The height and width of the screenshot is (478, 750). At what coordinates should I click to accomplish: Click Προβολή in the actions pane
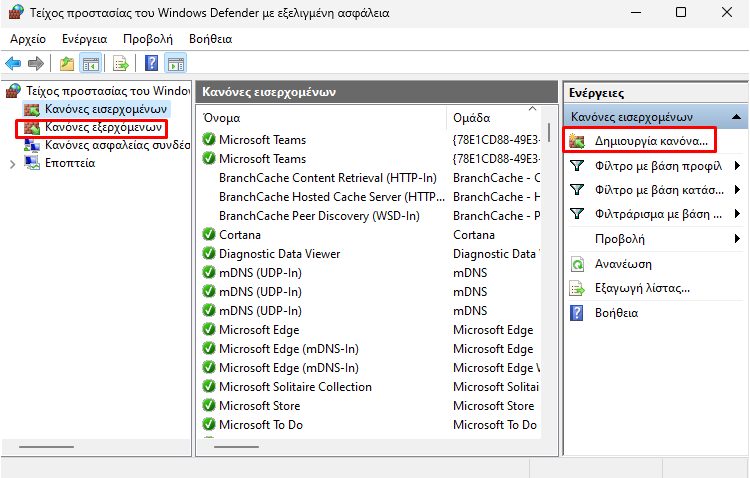[619, 239]
